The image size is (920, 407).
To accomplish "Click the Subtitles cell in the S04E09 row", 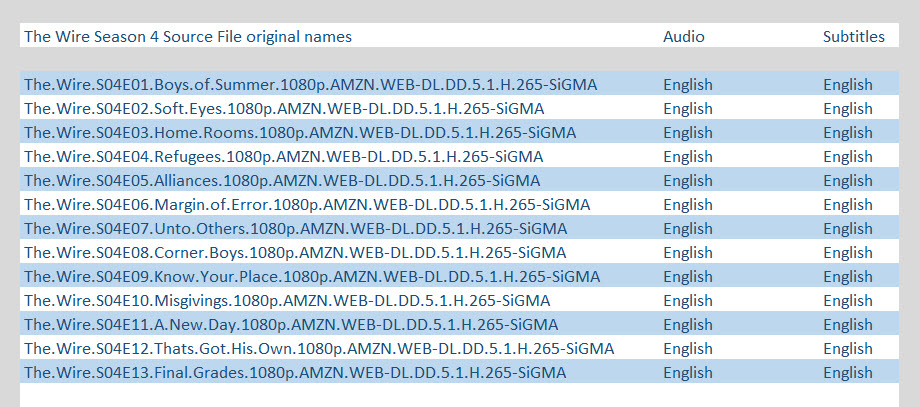I will coord(848,277).
